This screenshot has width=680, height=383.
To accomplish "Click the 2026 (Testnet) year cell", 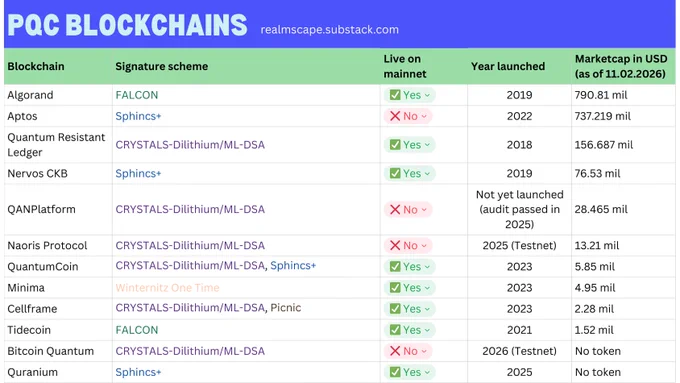I will (520, 351).
